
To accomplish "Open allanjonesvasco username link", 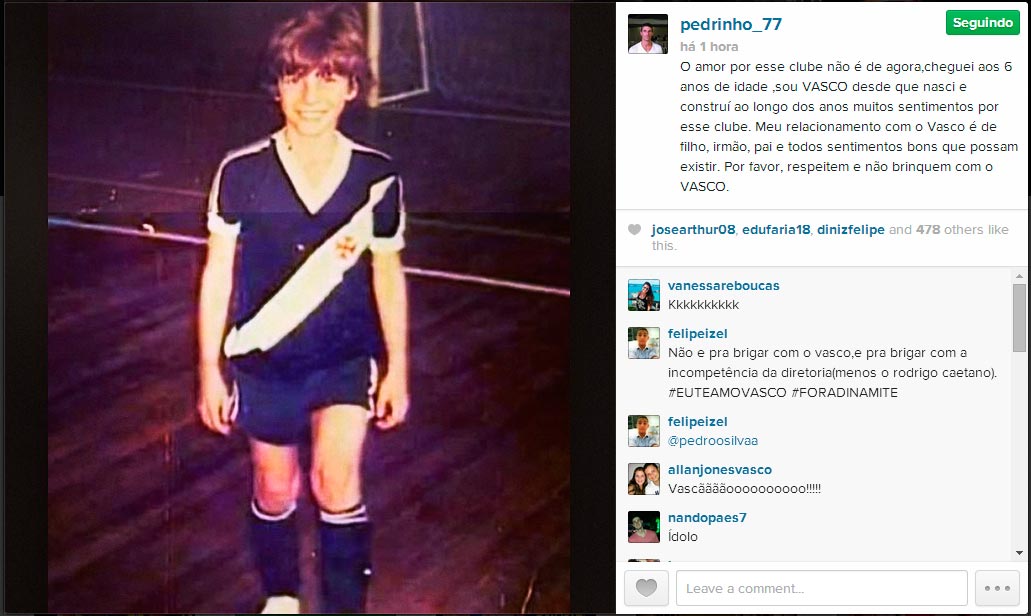I will tap(720, 469).
